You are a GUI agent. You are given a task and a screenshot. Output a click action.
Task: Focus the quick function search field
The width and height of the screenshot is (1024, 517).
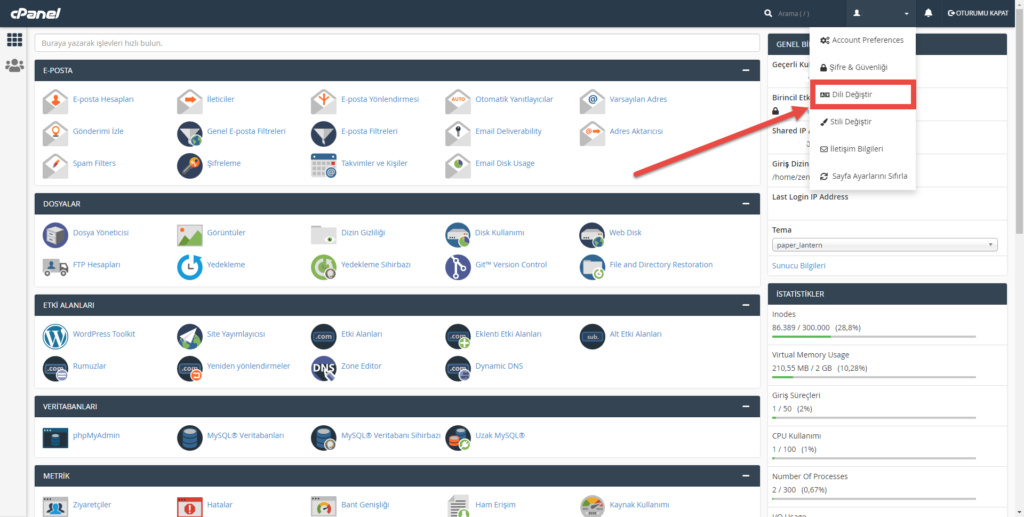397,43
